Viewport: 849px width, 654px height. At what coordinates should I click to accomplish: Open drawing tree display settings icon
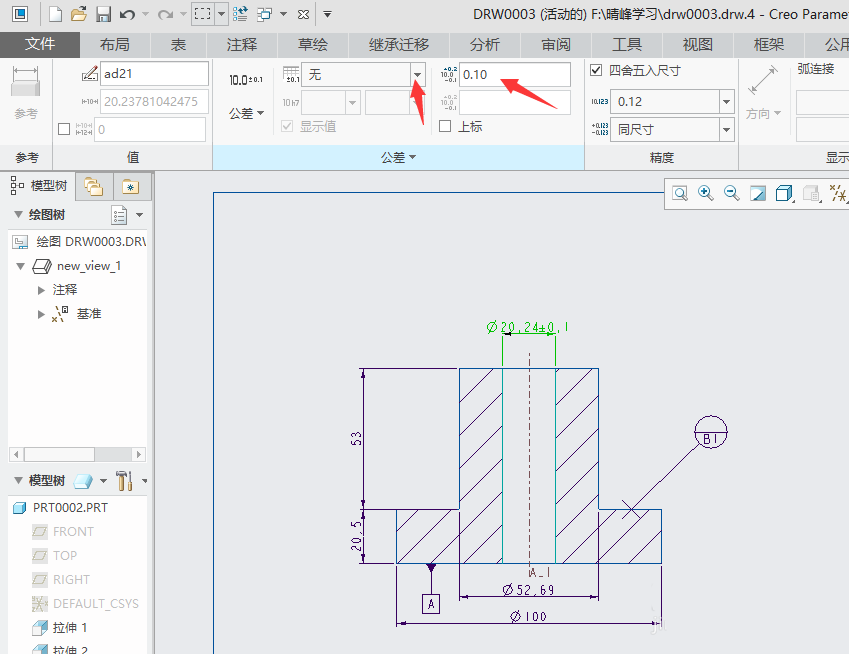point(119,215)
